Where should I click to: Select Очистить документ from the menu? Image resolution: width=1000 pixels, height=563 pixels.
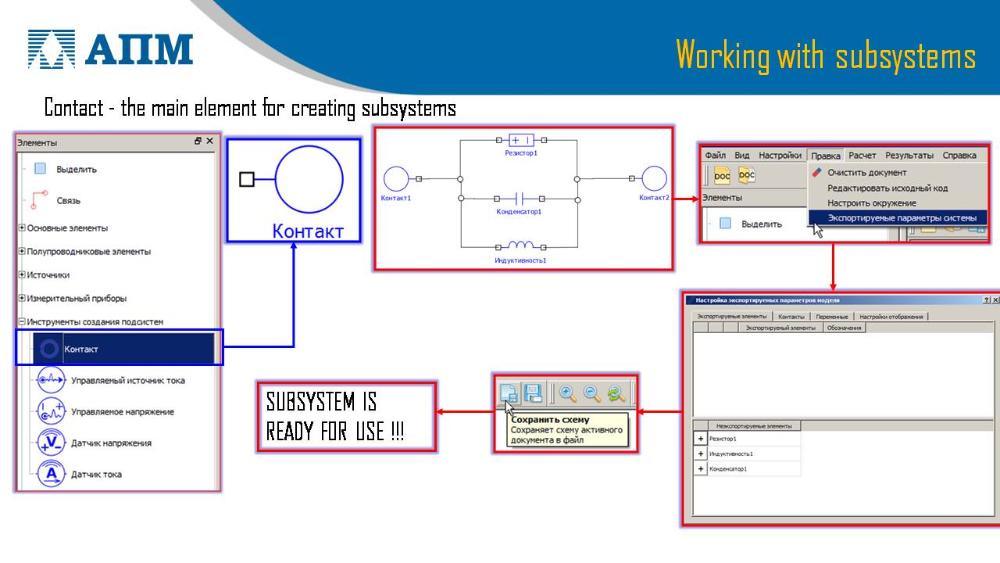pyautogui.click(x=866, y=173)
